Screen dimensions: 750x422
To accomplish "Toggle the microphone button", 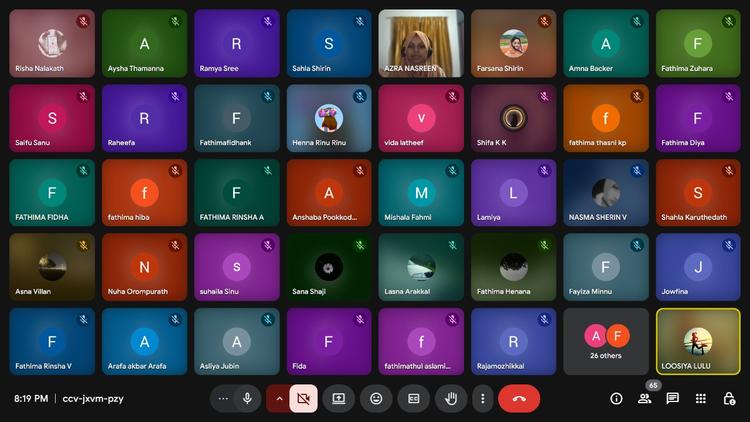I will (x=247, y=398).
